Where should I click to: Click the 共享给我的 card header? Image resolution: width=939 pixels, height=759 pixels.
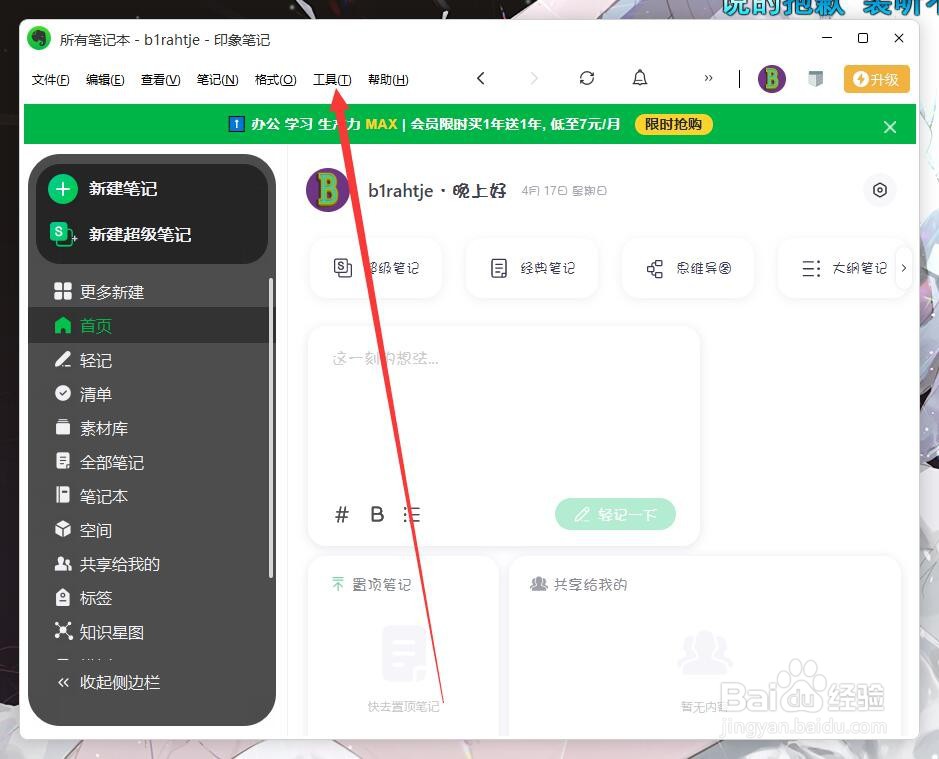click(x=578, y=584)
